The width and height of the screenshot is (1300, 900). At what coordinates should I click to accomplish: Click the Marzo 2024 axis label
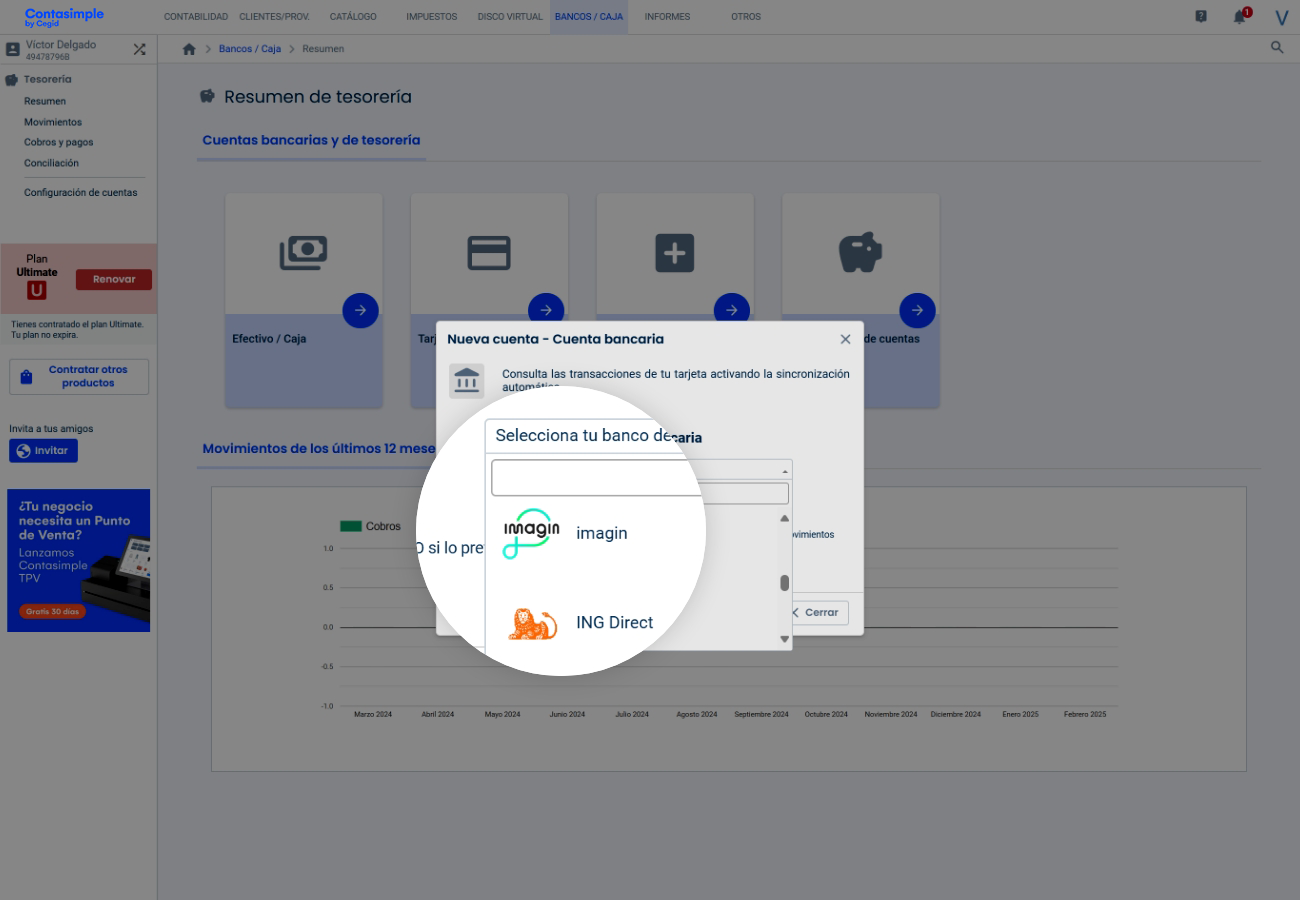pos(373,714)
